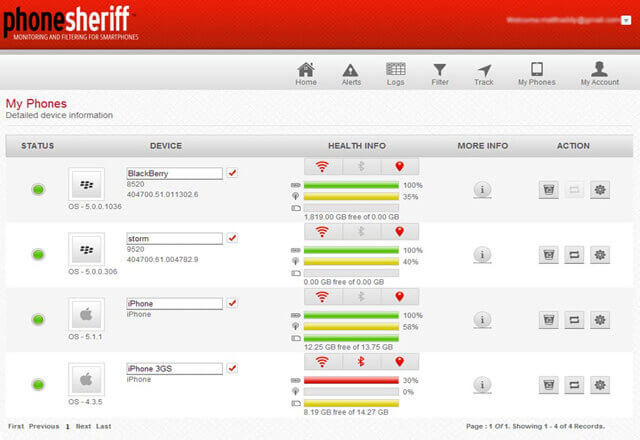Image resolution: width=640 pixels, height=440 pixels.
Task: Open the Filter menu in navigation
Action: [x=439, y=74]
